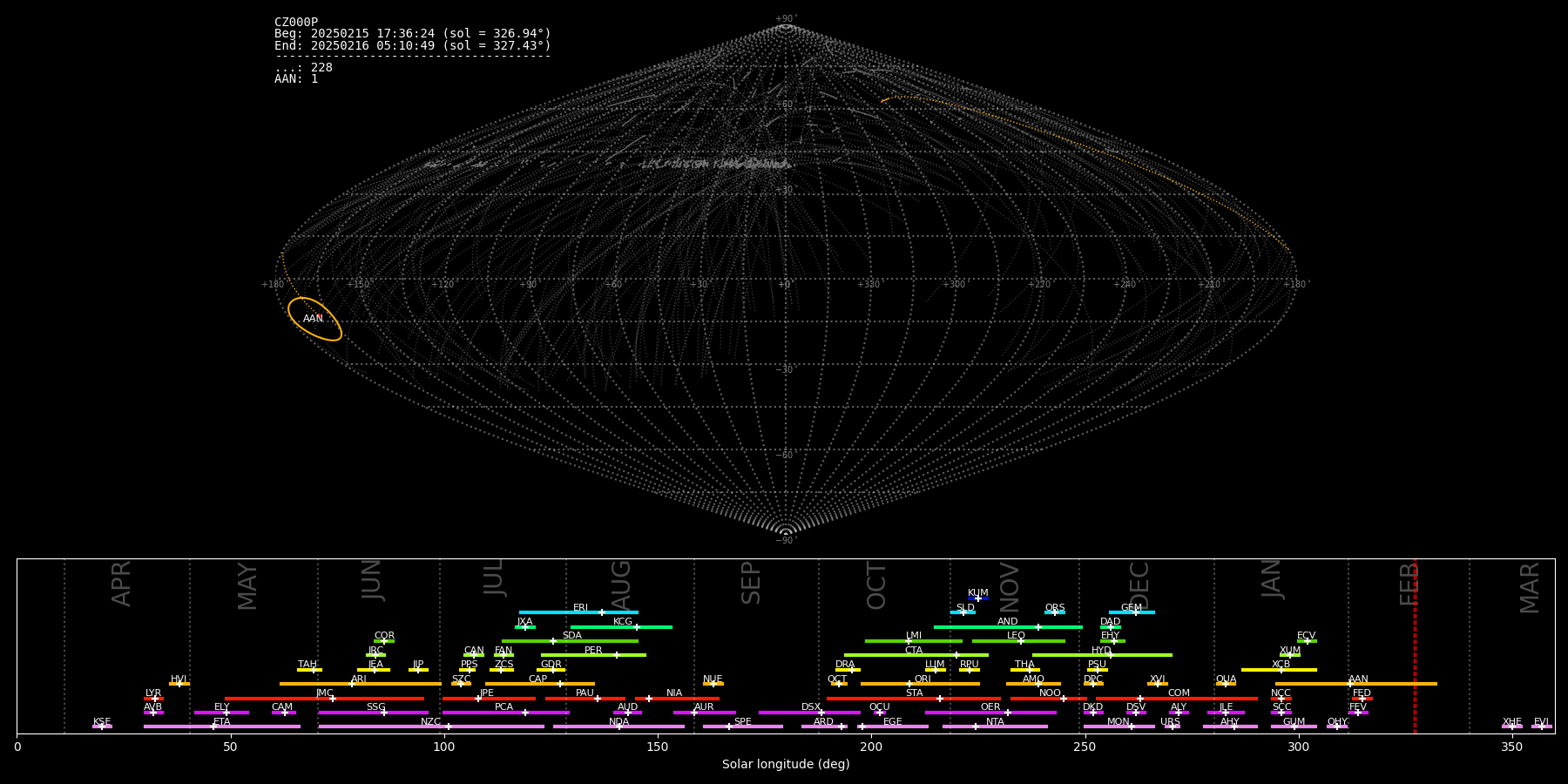Select the EVI shower label
The height and width of the screenshot is (784, 1568).
click(1541, 722)
